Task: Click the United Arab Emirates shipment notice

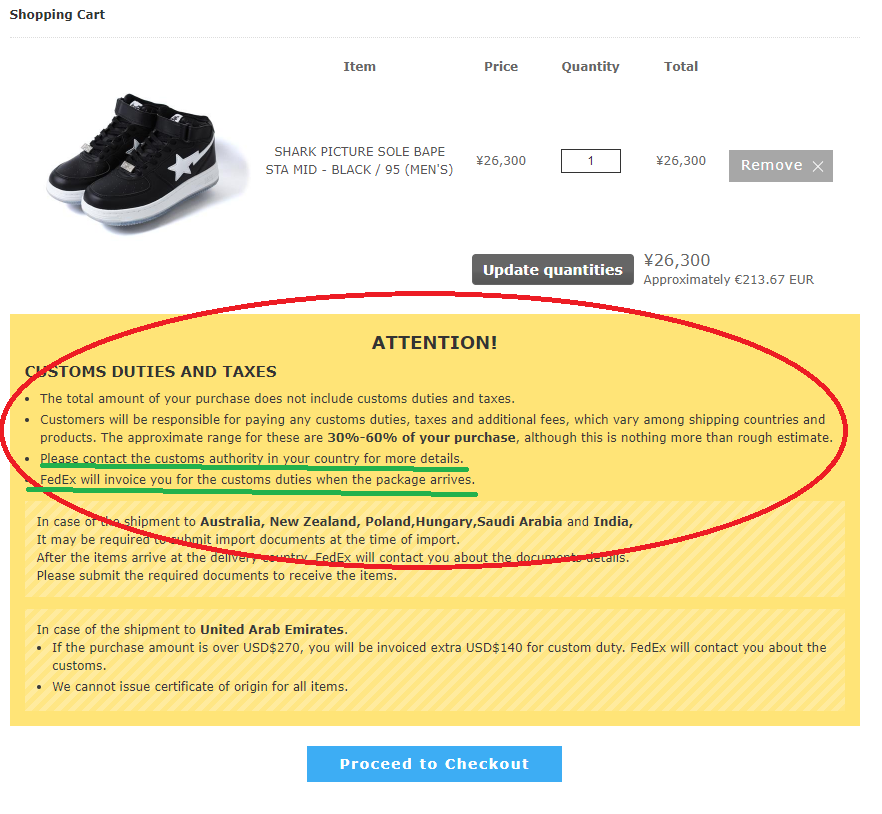Action: pos(434,660)
